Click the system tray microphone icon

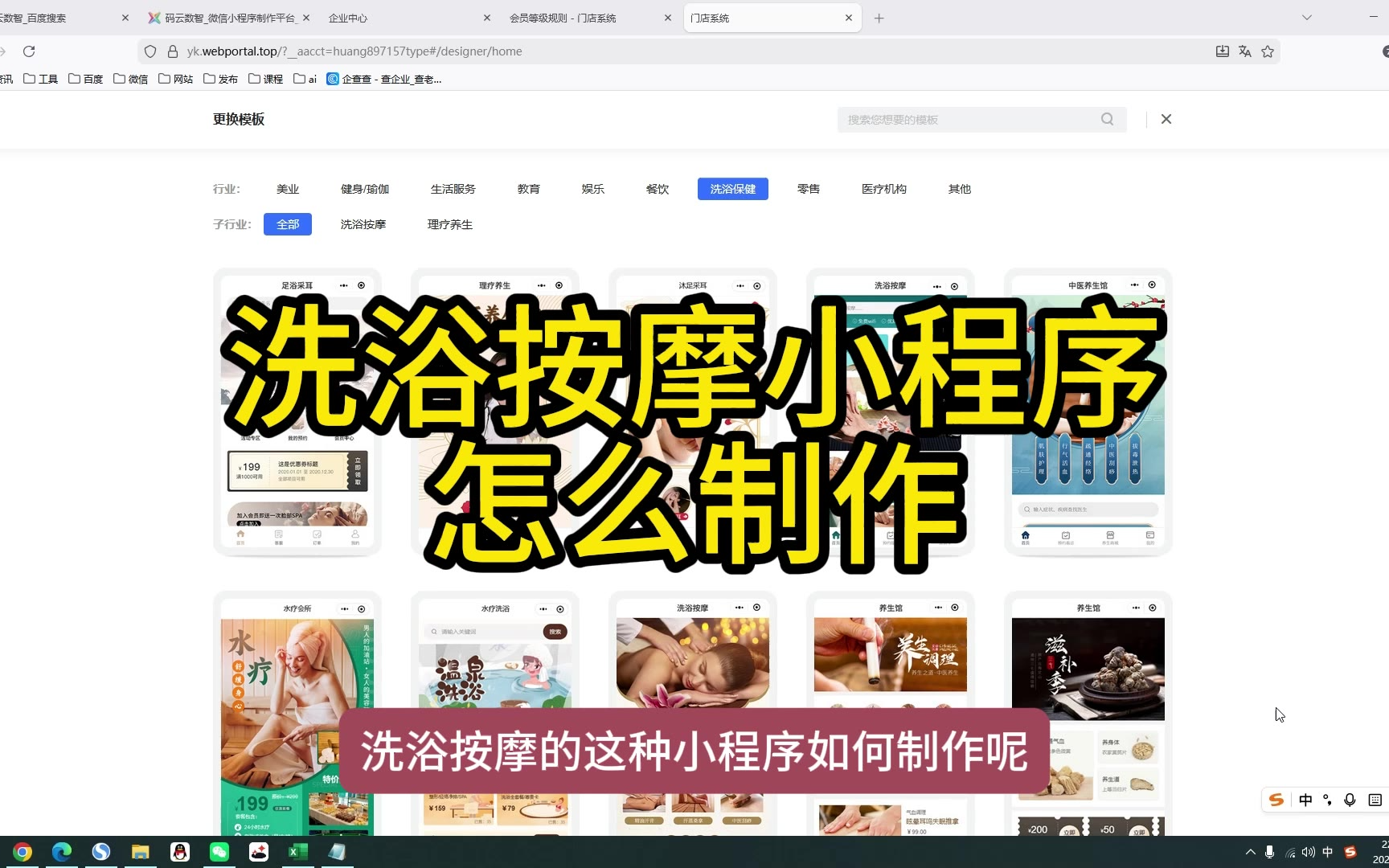pyautogui.click(x=1269, y=852)
